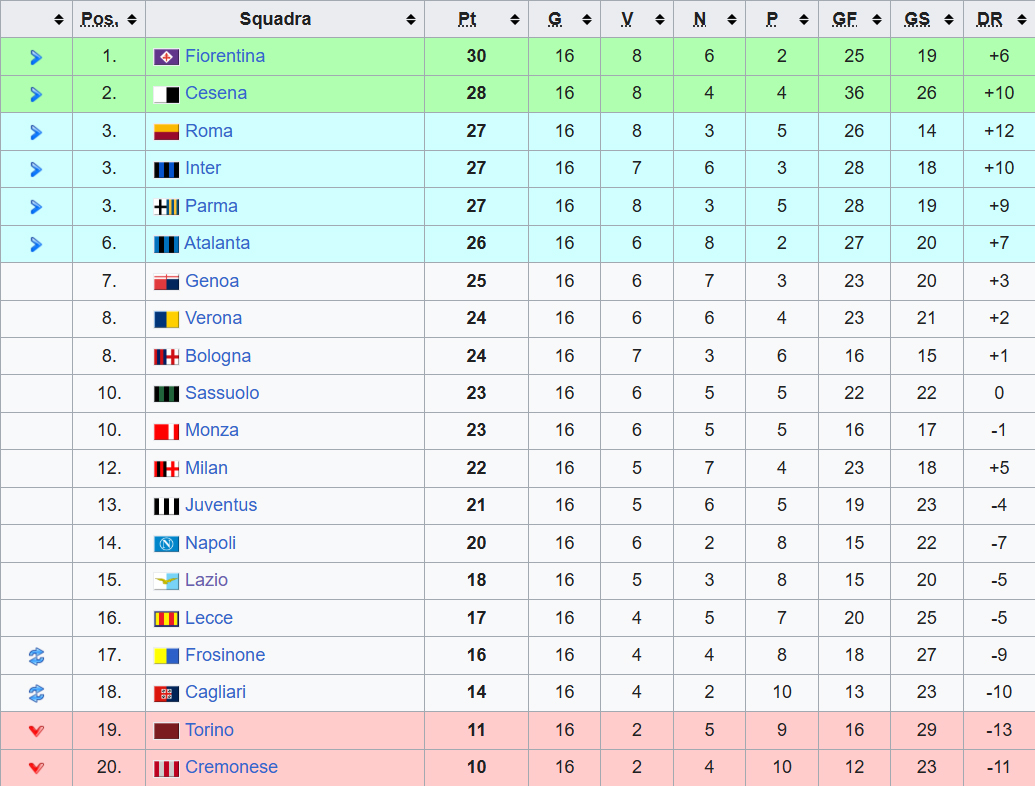The height and width of the screenshot is (786, 1035).
Task: Click the blue arrow icon beside Cesena
Action: click(x=36, y=94)
